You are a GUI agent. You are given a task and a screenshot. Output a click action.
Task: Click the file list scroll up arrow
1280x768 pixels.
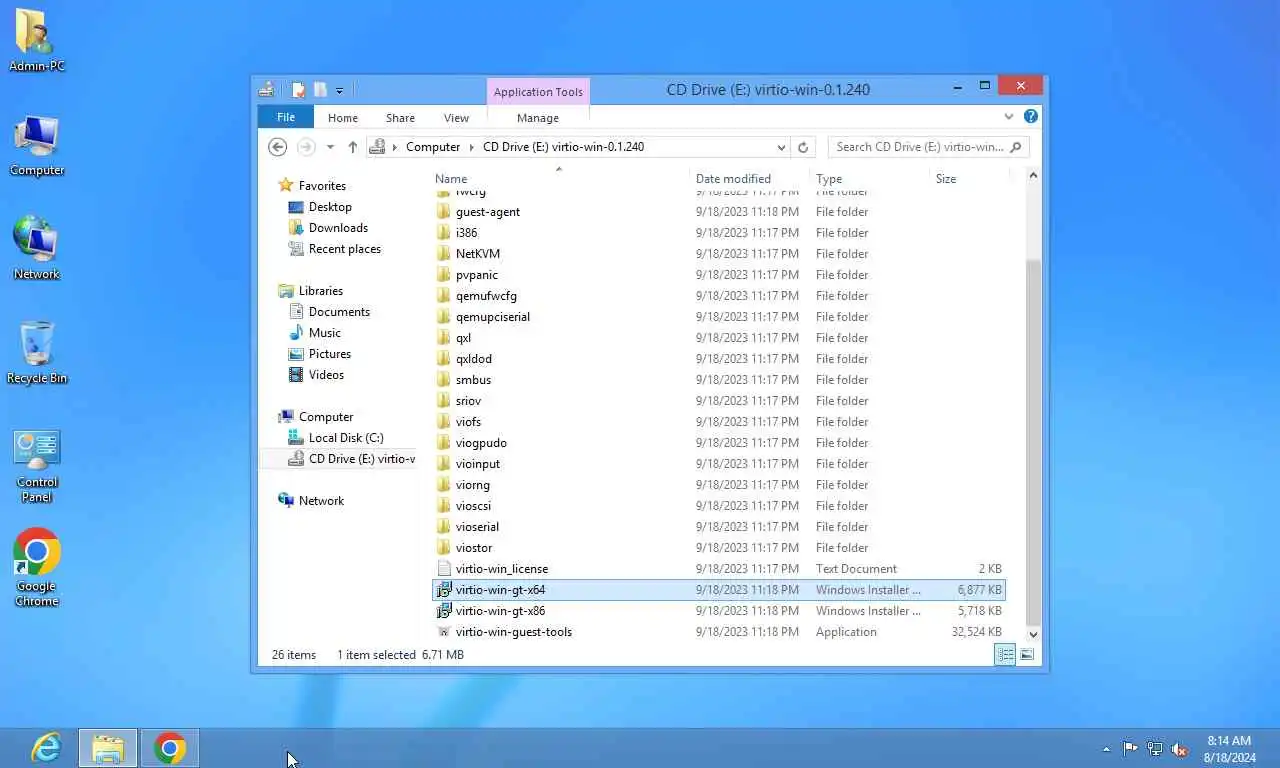(1033, 176)
